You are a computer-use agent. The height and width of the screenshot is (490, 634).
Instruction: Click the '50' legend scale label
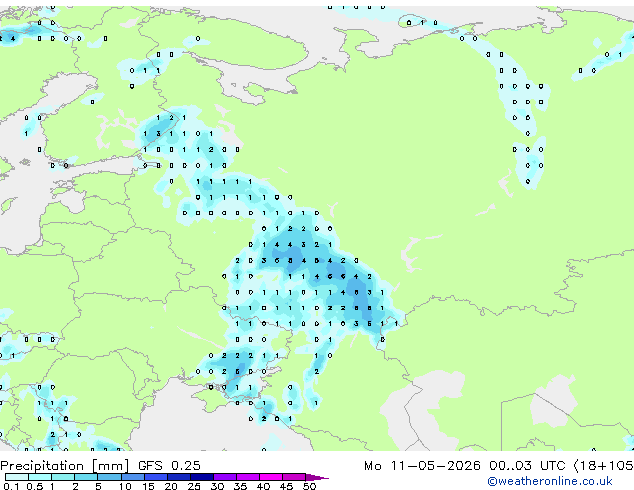309,486
